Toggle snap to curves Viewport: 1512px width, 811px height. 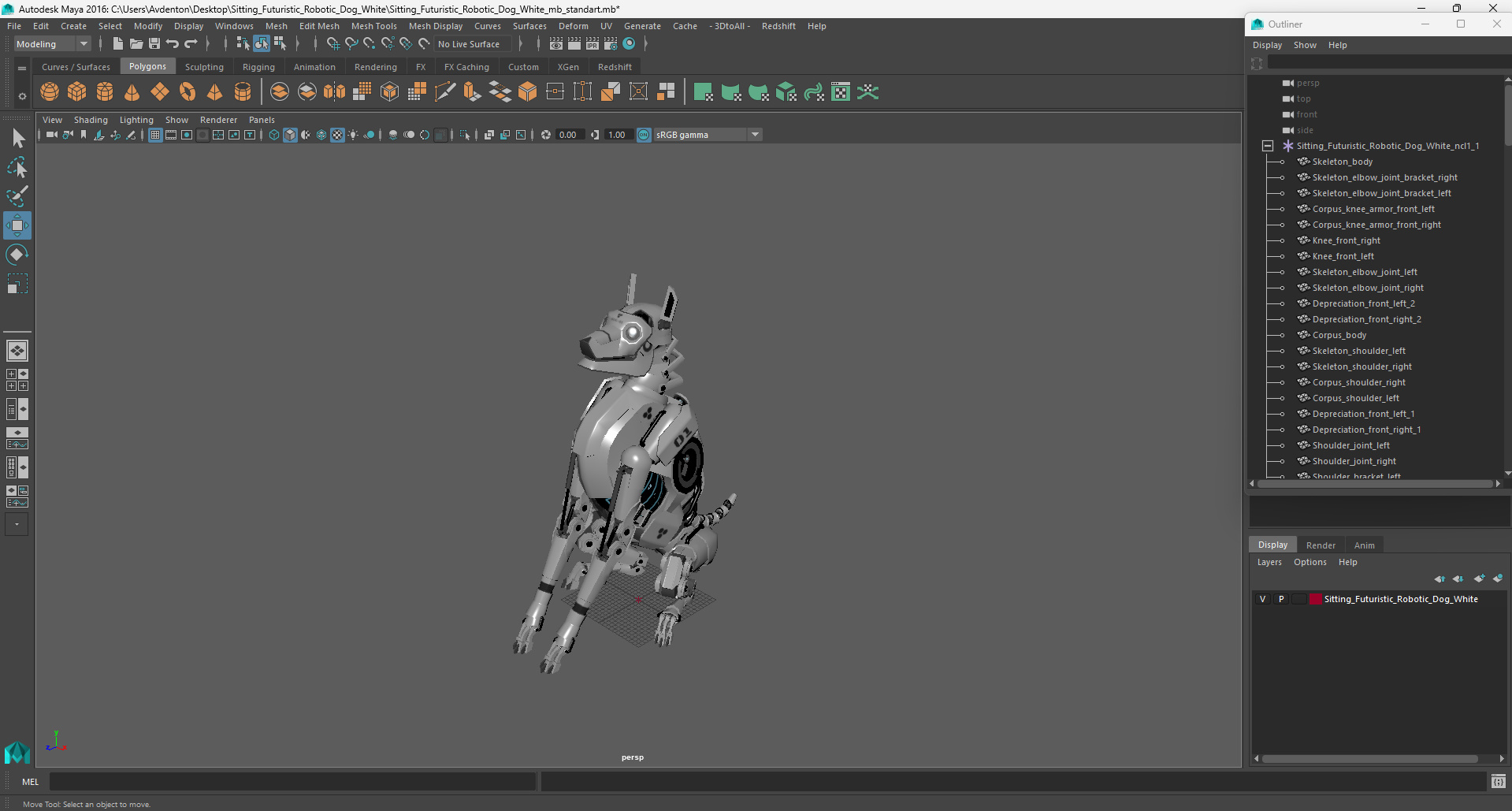click(x=351, y=44)
